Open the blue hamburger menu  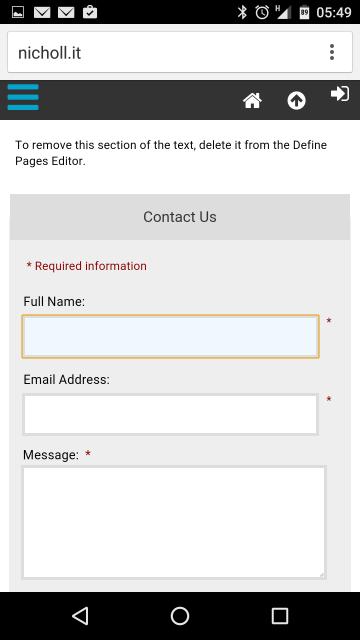click(x=23, y=97)
